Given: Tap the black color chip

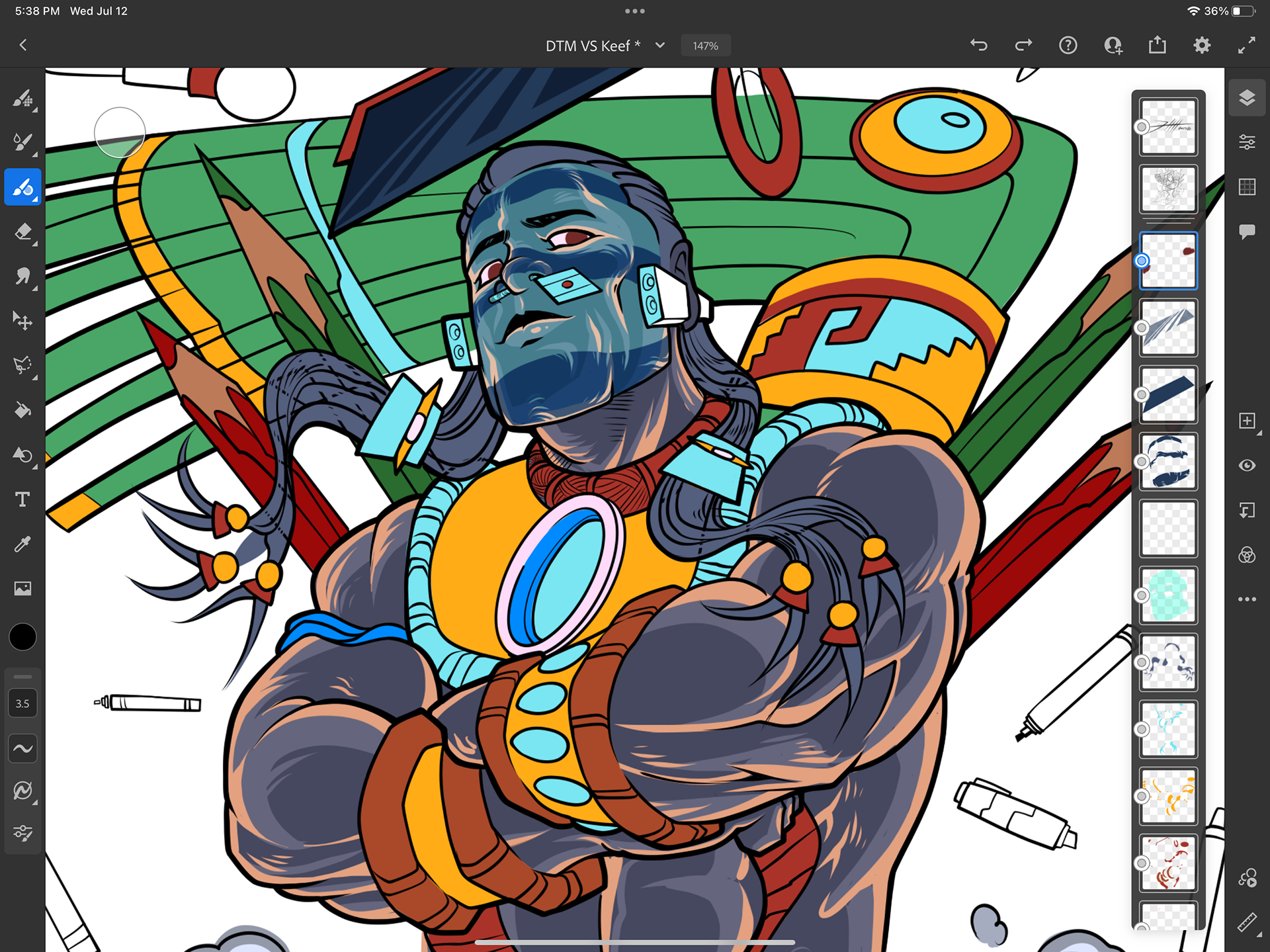Looking at the screenshot, I should pos(22,637).
